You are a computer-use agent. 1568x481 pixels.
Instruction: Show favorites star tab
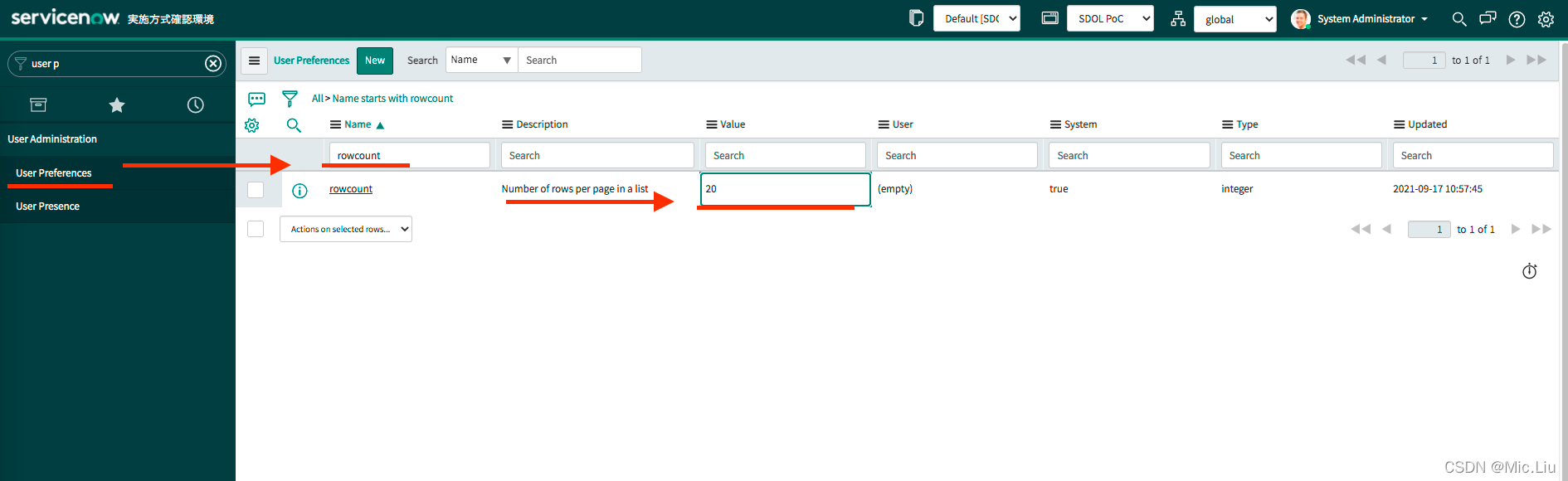pos(117,104)
